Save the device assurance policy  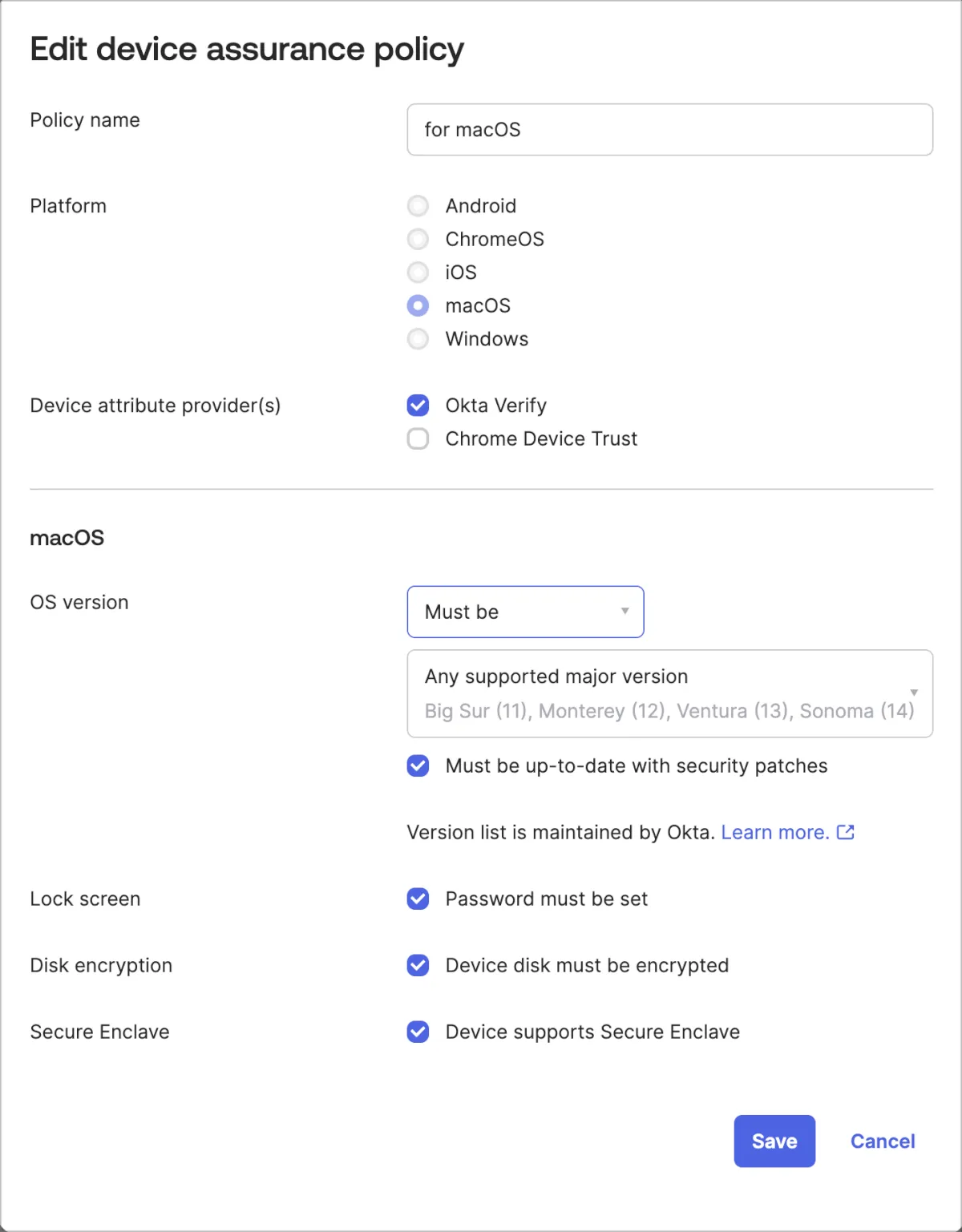774,1141
